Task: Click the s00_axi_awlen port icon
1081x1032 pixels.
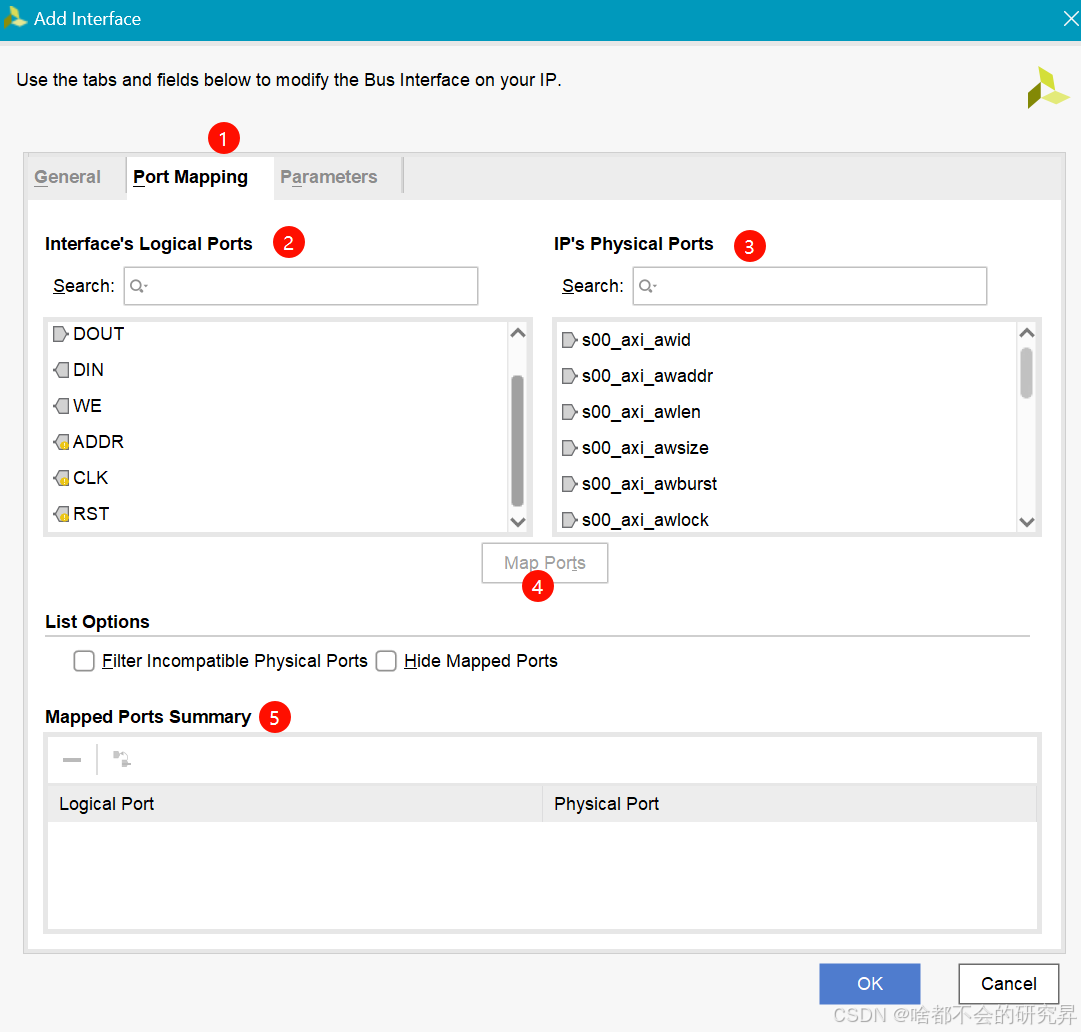Action: 569,412
